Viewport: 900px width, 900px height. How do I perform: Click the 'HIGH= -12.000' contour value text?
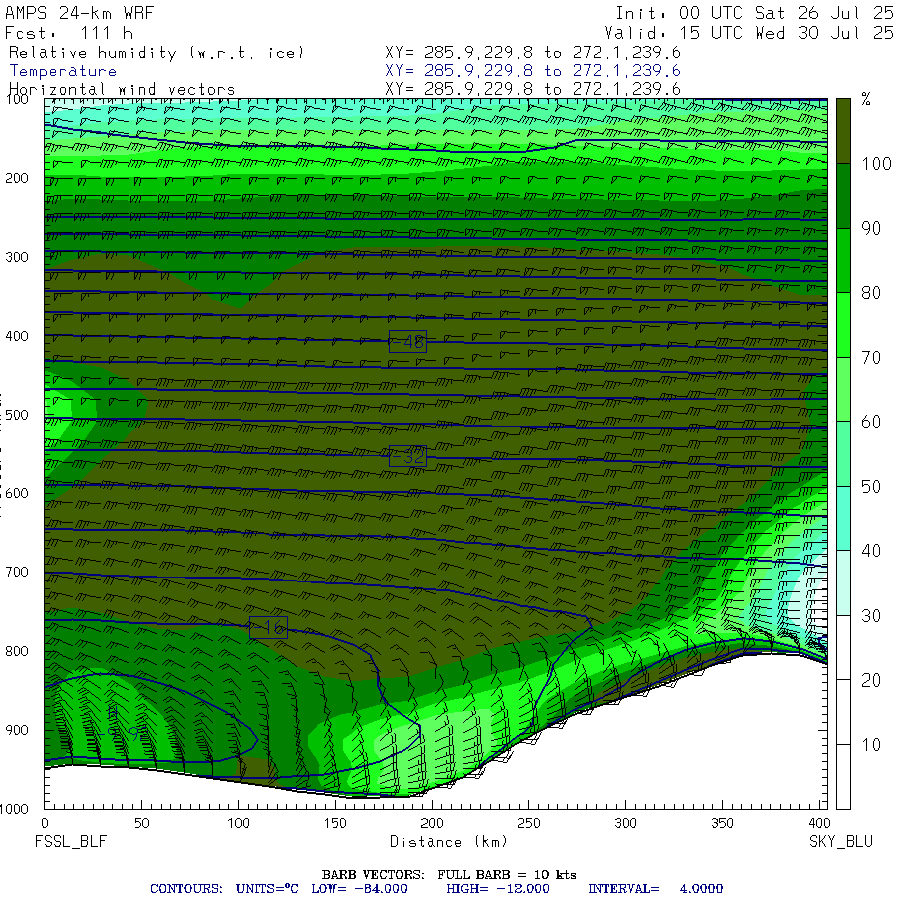click(498, 889)
